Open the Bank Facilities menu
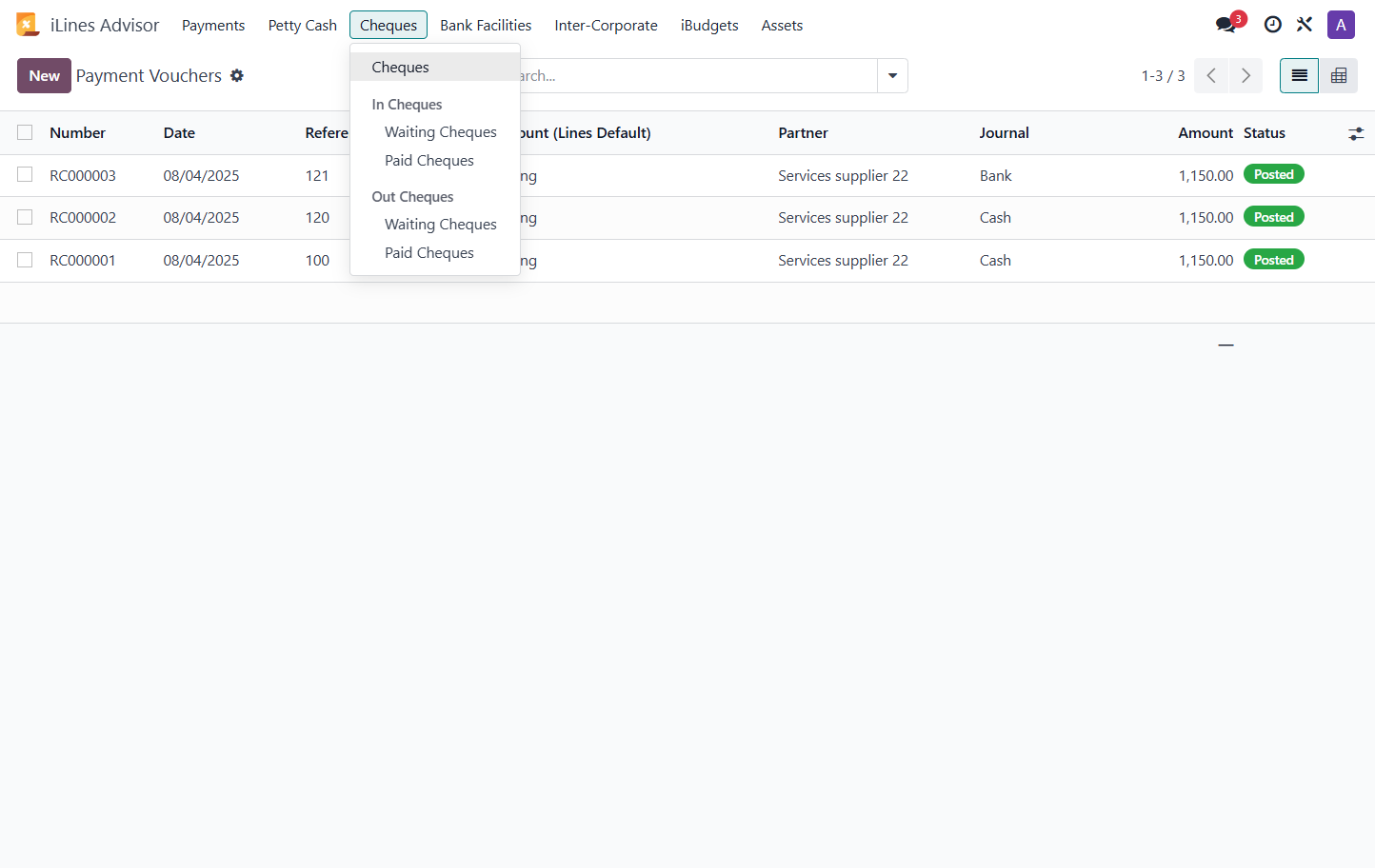1375x868 pixels. coord(486,26)
